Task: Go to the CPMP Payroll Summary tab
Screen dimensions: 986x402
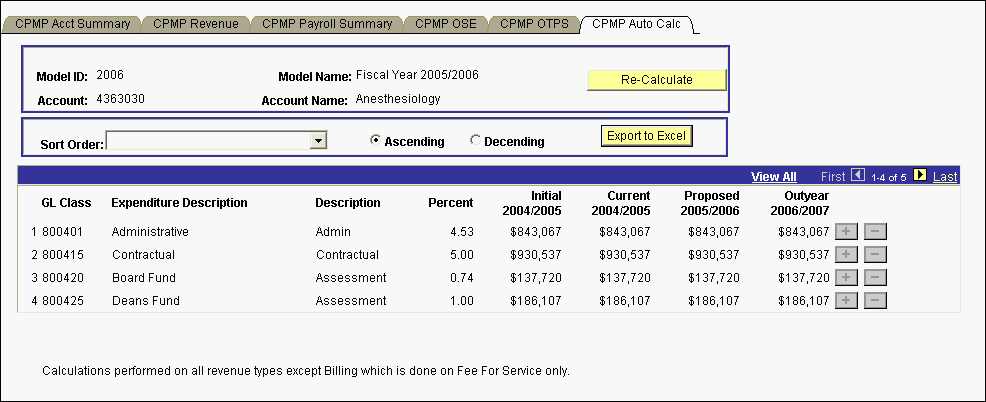Action: point(327,24)
